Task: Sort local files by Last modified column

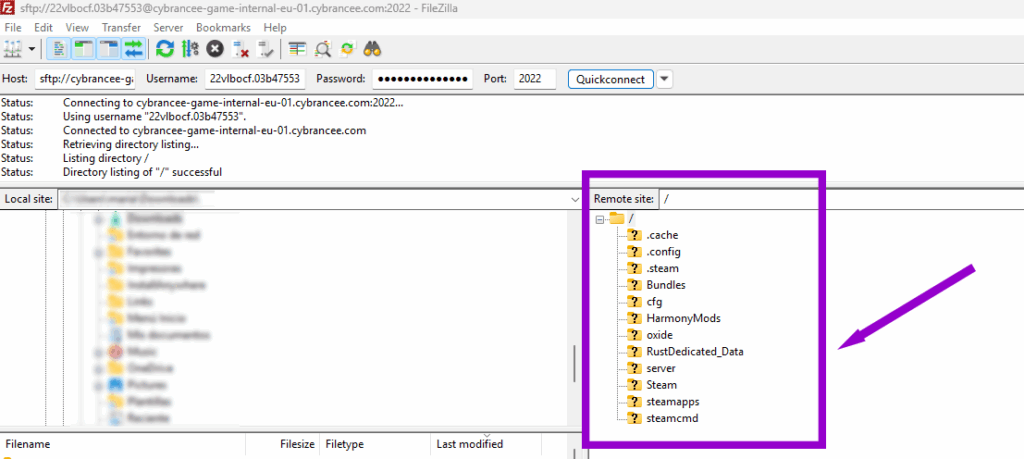Action: [x=486, y=444]
